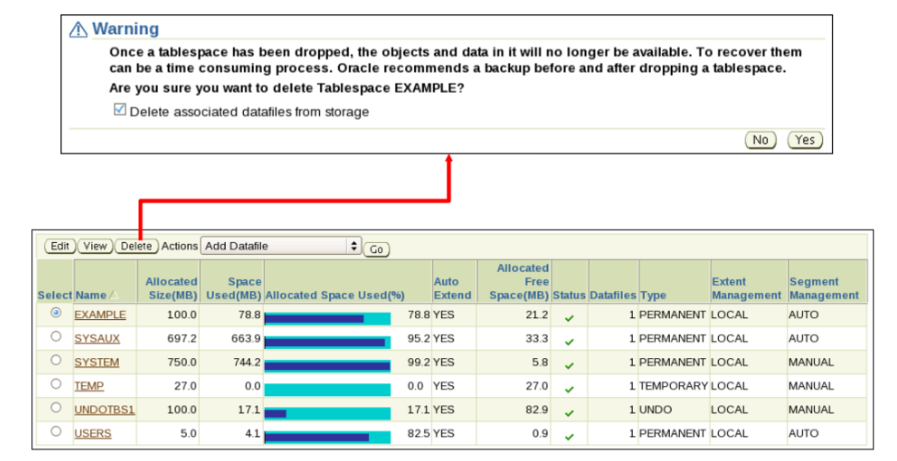This screenshot has height=461, width=897.
Task: Click the 99.2 percent used value
Action: pos(419,362)
